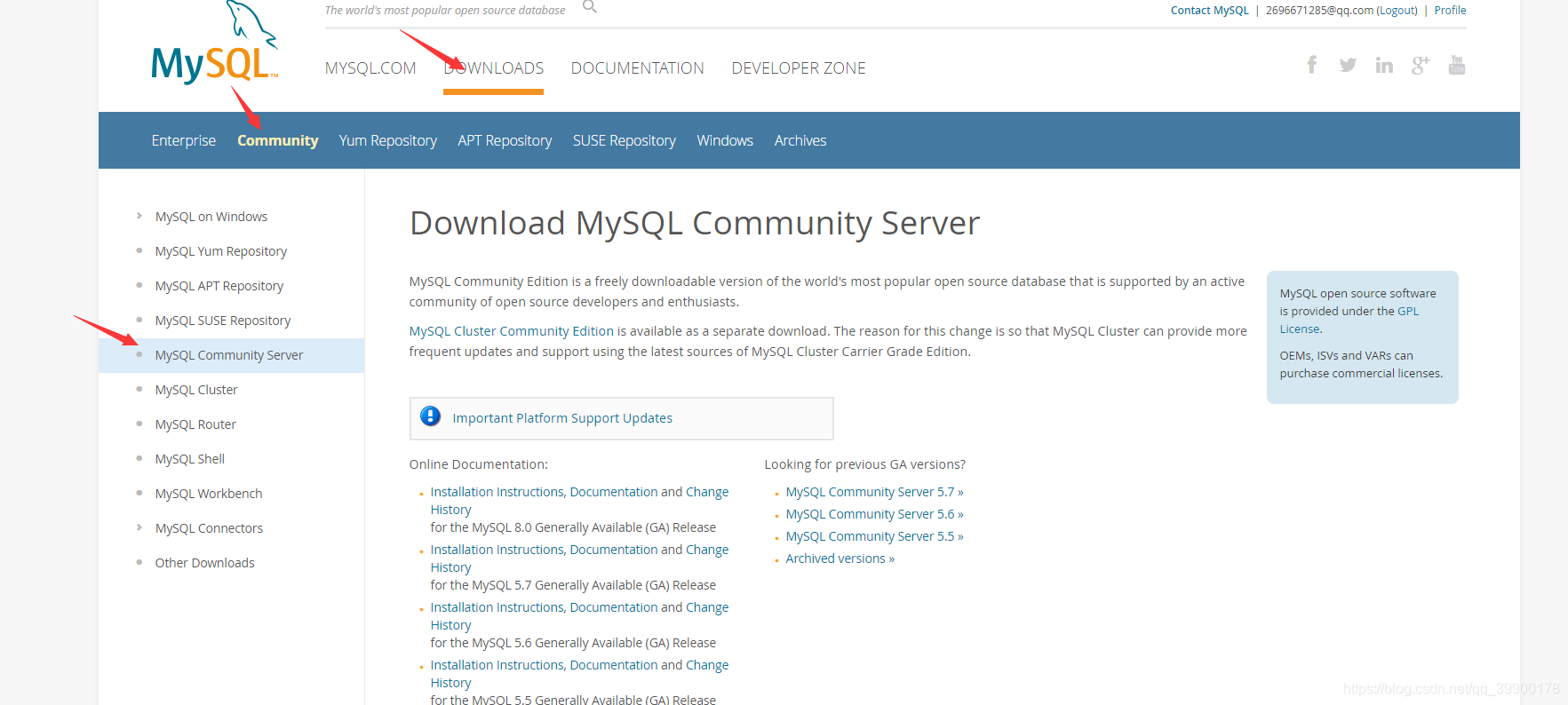Viewport: 1568px width, 705px height.
Task: Open MySQL Community Server 5.7 link
Action: tap(874, 492)
